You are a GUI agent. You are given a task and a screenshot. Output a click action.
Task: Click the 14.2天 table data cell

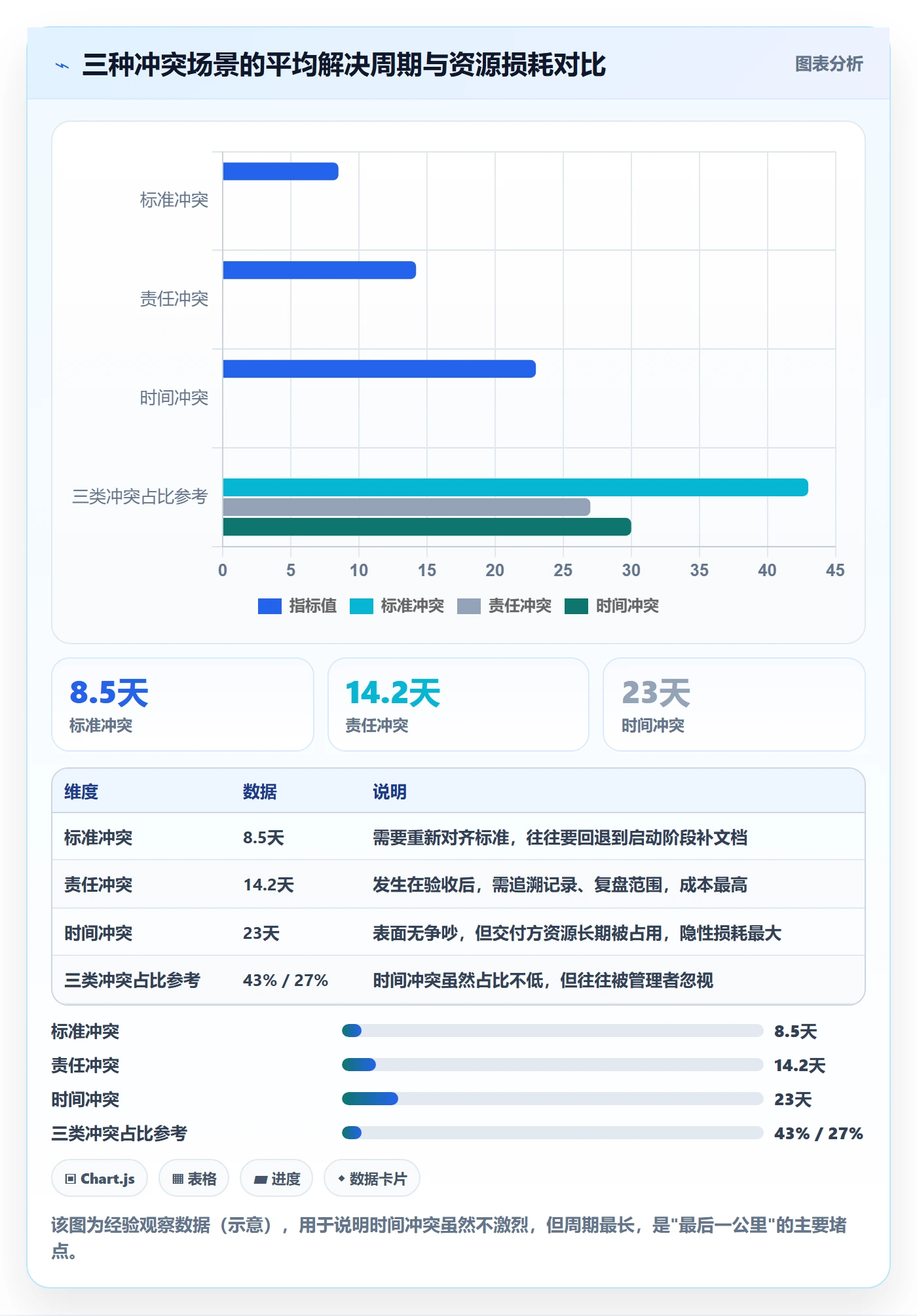coord(269,885)
